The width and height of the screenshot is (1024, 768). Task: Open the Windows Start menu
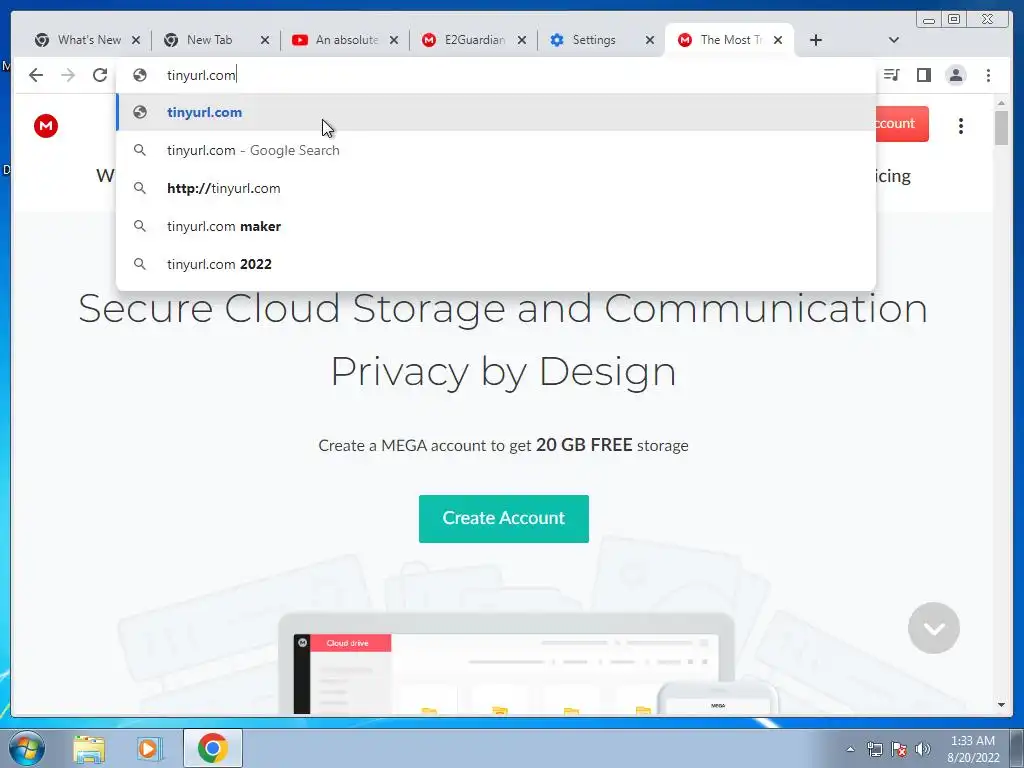click(x=26, y=748)
